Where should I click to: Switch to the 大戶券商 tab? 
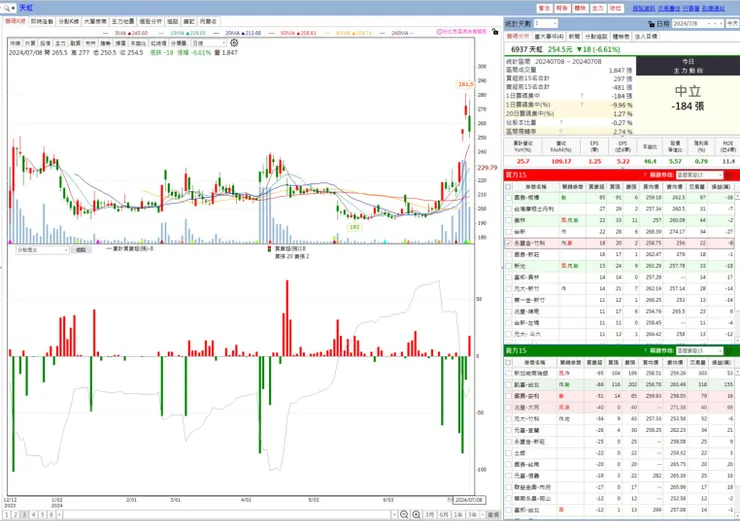(x=95, y=22)
